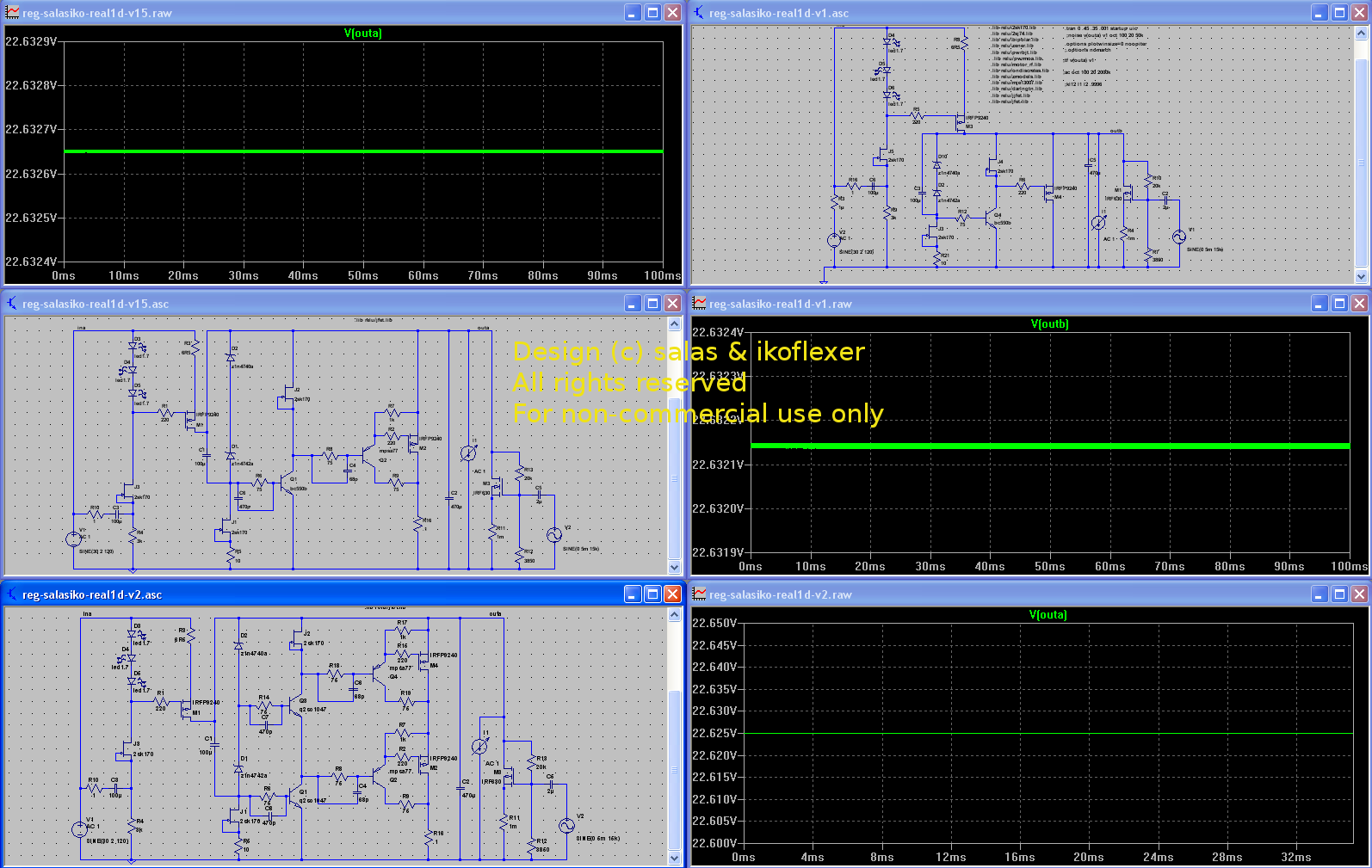The height and width of the screenshot is (868, 1372).
Task: Select Q3 transistor symbol in v2.asc schematic
Action: [x=296, y=705]
